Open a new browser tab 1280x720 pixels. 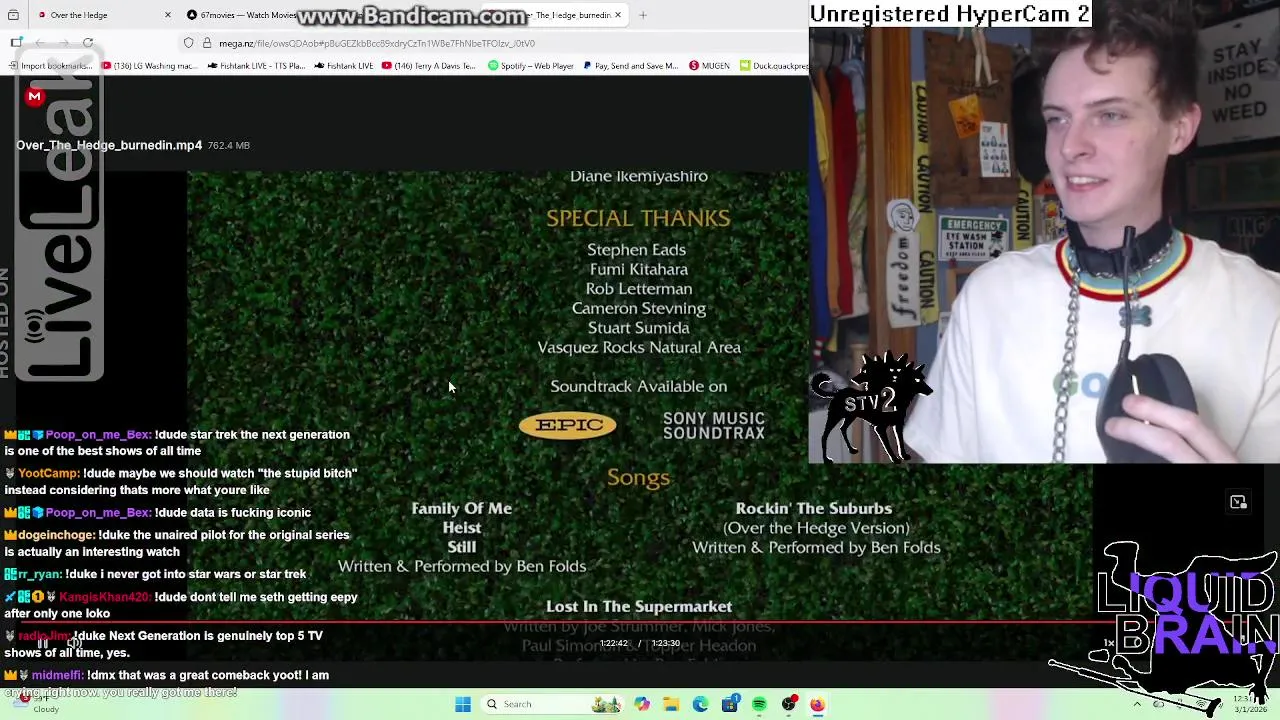[x=643, y=15]
